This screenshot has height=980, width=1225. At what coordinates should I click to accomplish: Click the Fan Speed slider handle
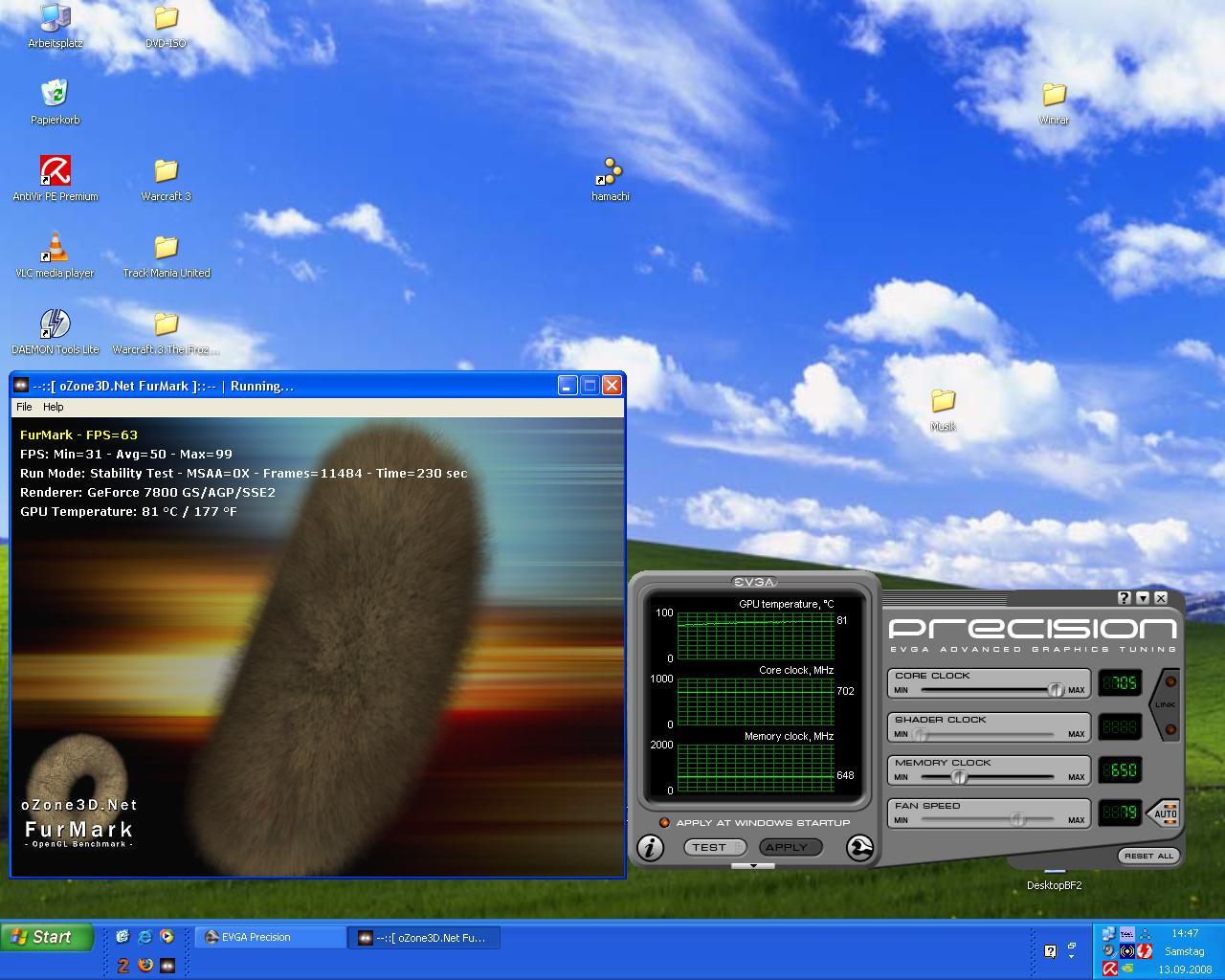[1016, 819]
